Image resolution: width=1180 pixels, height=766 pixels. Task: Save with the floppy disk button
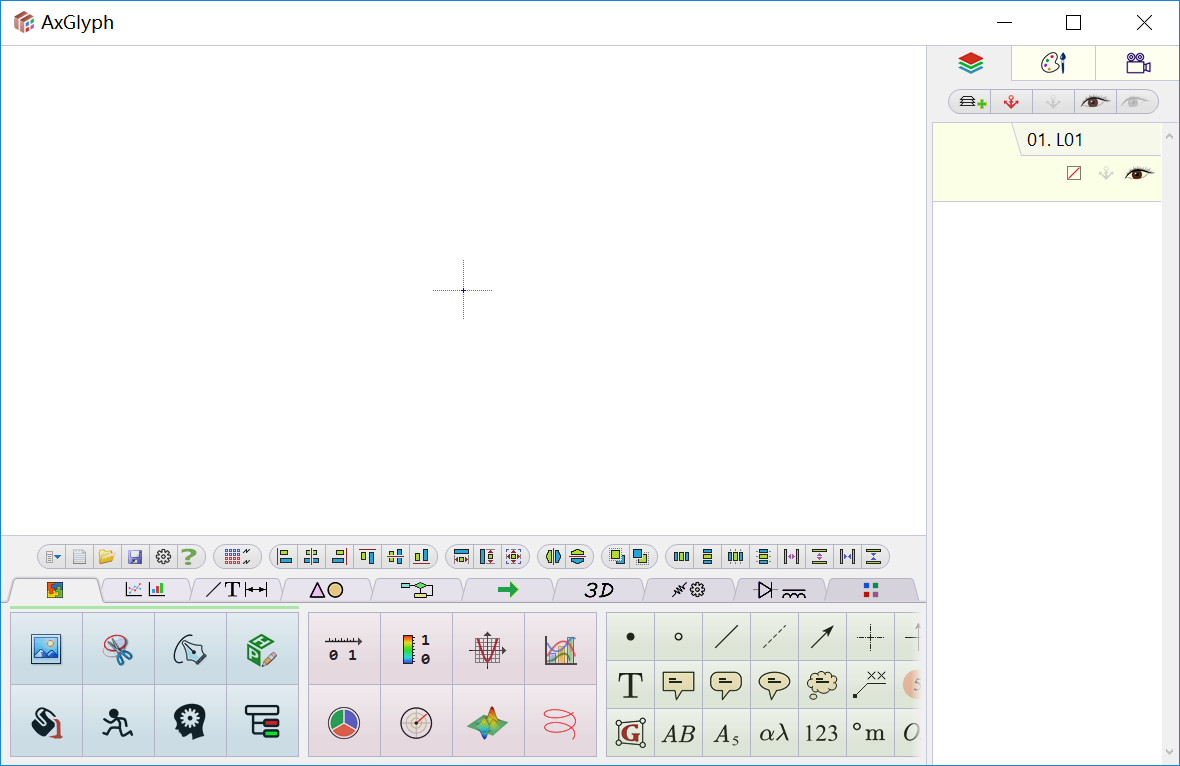click(x=135, y=557)
